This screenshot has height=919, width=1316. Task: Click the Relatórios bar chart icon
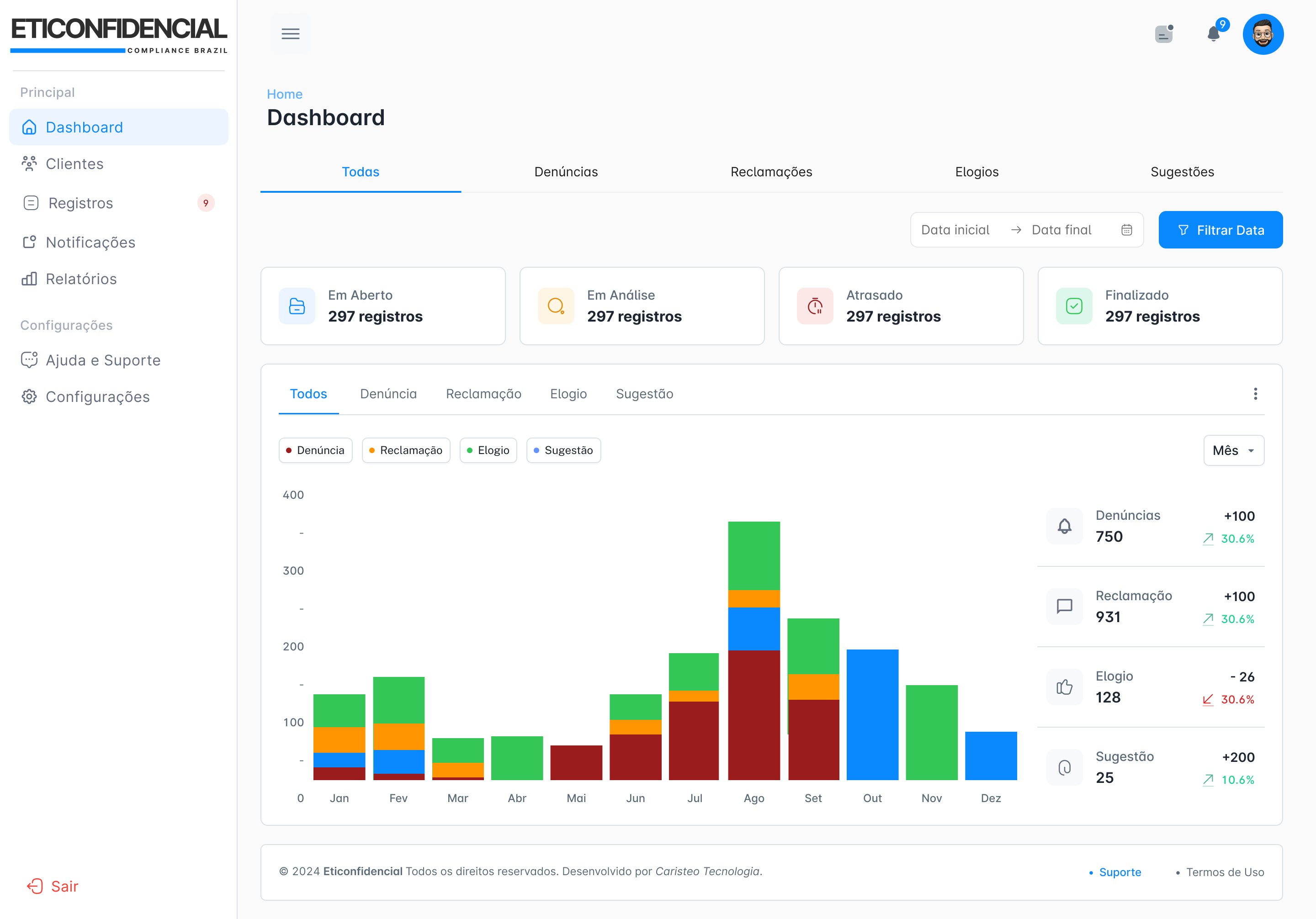[x=29, y=279]
